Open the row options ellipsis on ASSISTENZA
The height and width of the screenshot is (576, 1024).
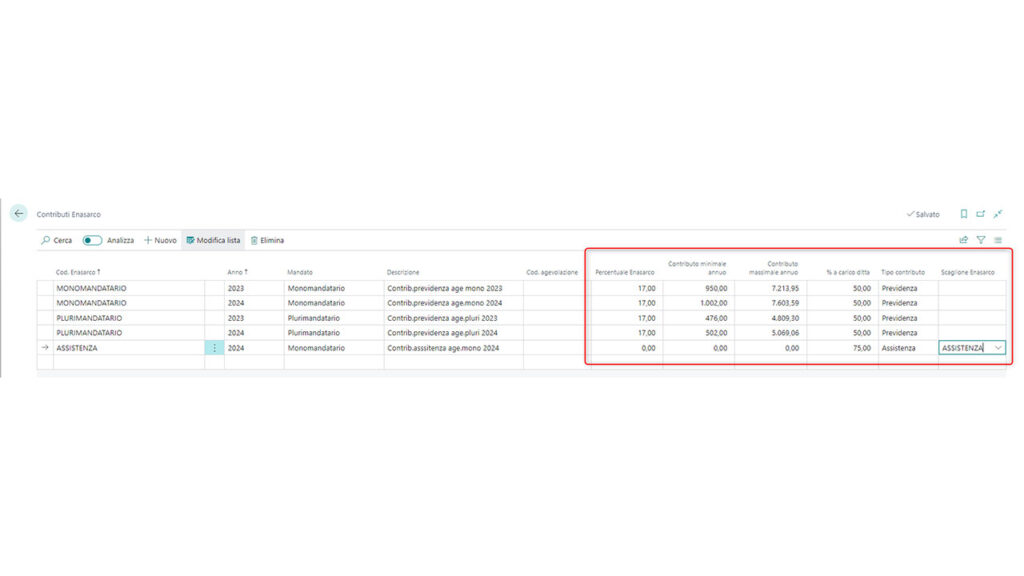click(213, 348)
